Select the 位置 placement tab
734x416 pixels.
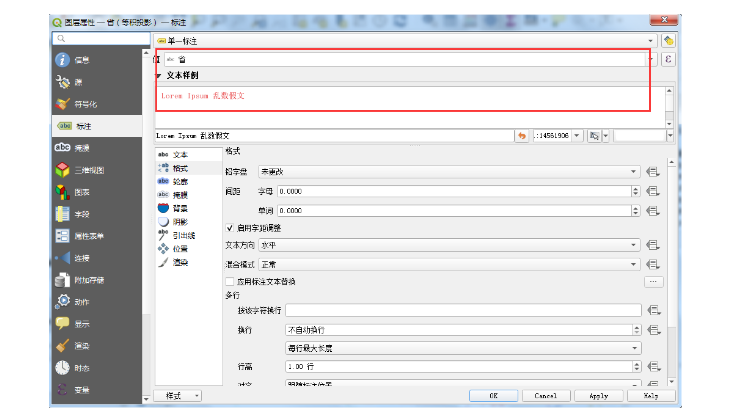(189, 248)
